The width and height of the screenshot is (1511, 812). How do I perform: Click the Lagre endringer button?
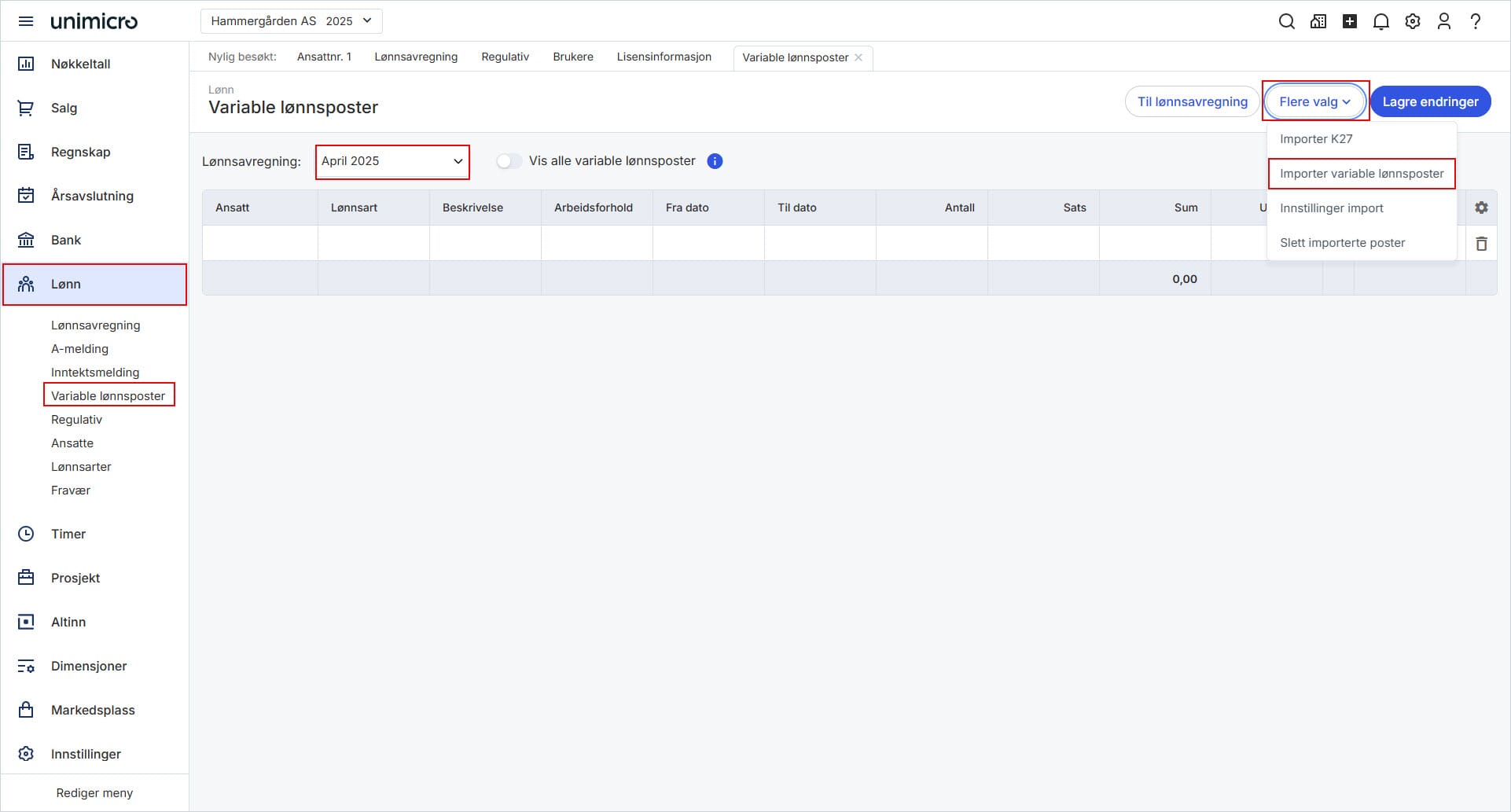pos(1430,101)
